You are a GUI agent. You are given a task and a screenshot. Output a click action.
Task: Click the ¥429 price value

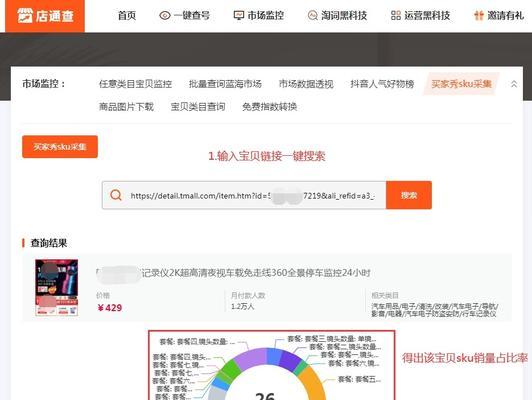point(110,308)
